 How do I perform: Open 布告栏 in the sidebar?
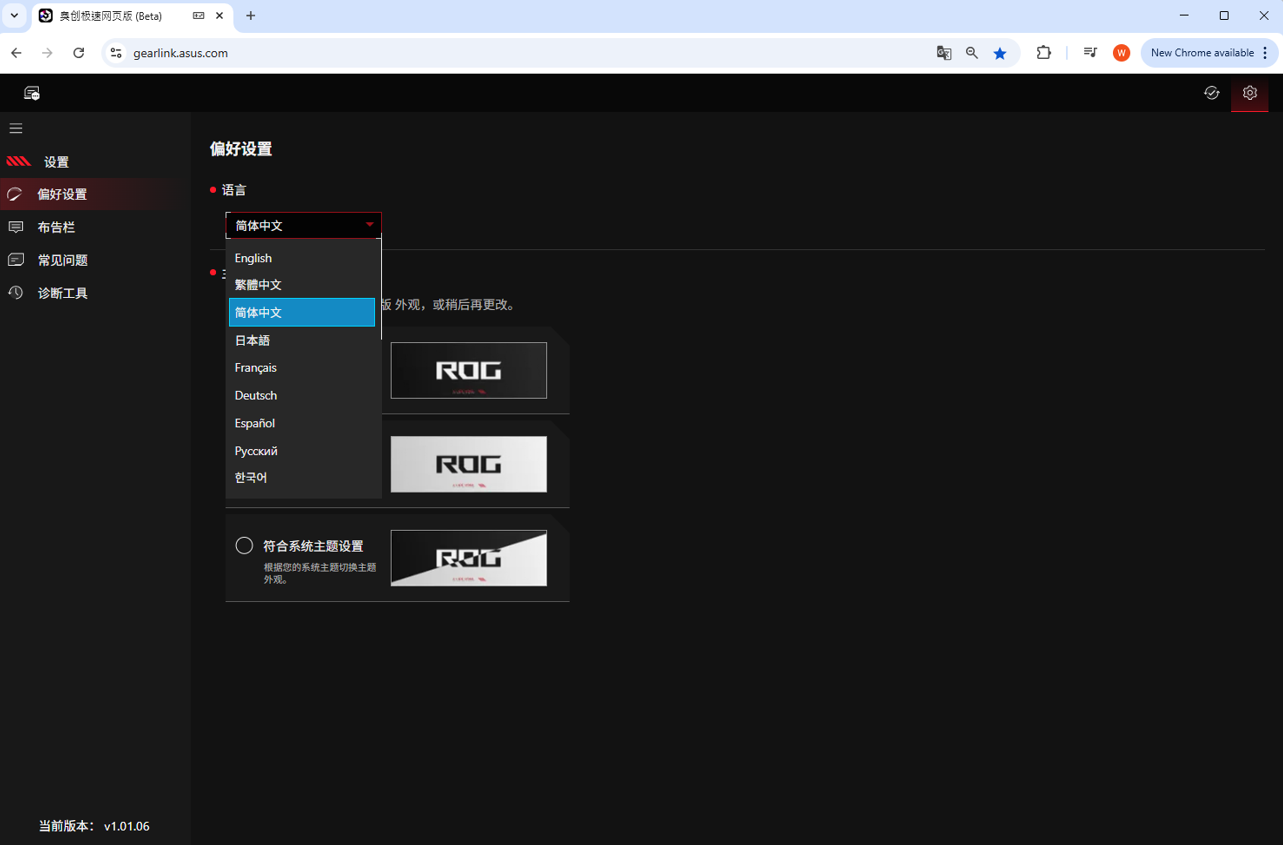(x=95, y=227)
